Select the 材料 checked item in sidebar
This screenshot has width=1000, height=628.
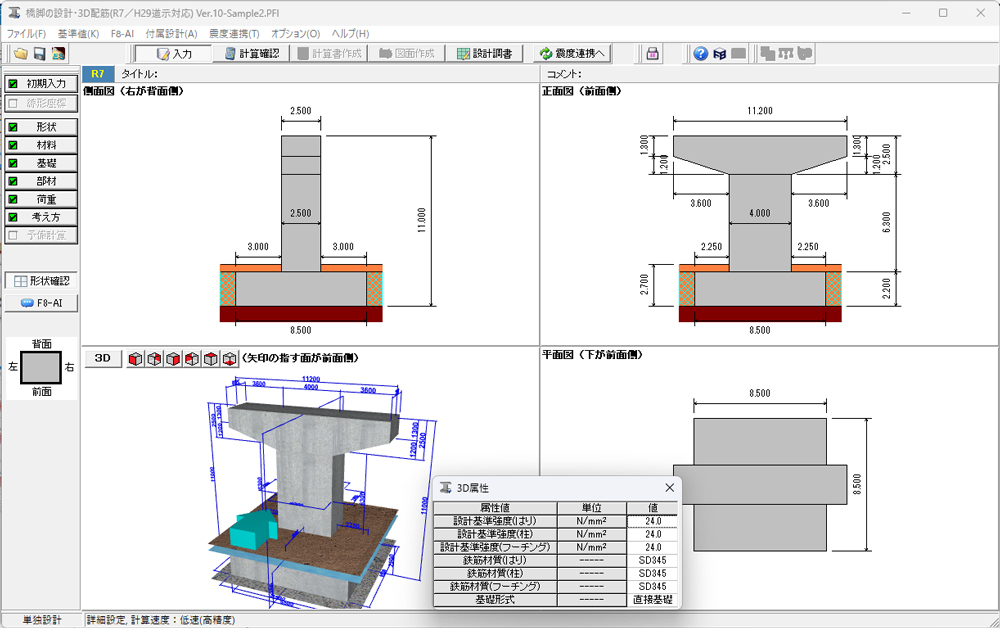[x=41, y=145]
